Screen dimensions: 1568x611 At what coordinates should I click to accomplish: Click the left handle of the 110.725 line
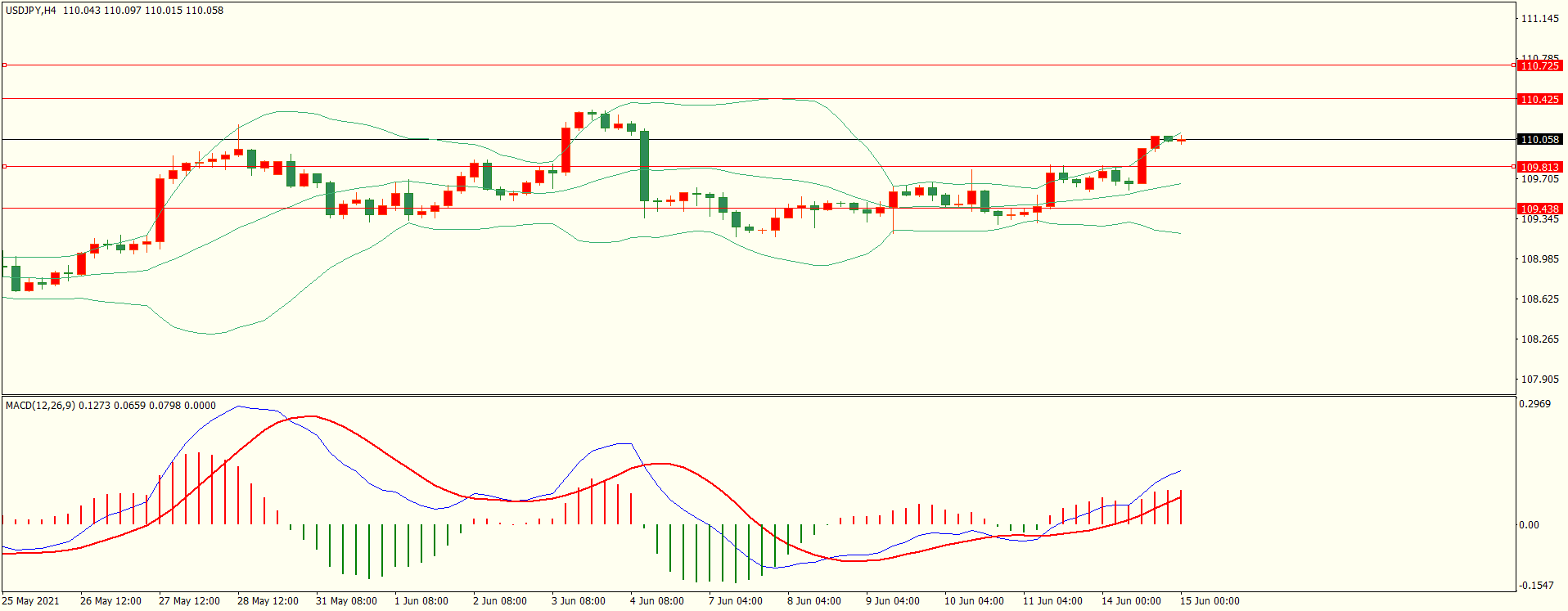pos(4,65)
